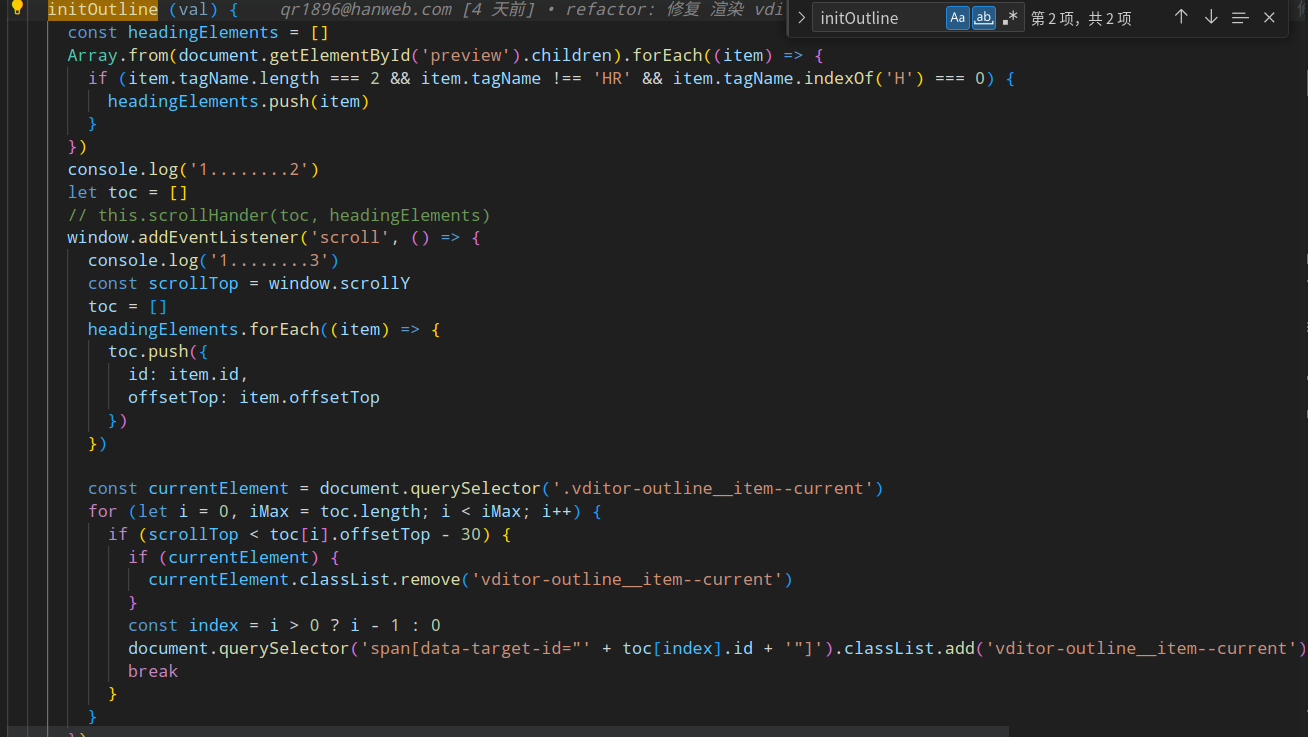Toggle Match Whole Word in find
The width and height of the screenshot is (1308, 737).
coord(984,18)
